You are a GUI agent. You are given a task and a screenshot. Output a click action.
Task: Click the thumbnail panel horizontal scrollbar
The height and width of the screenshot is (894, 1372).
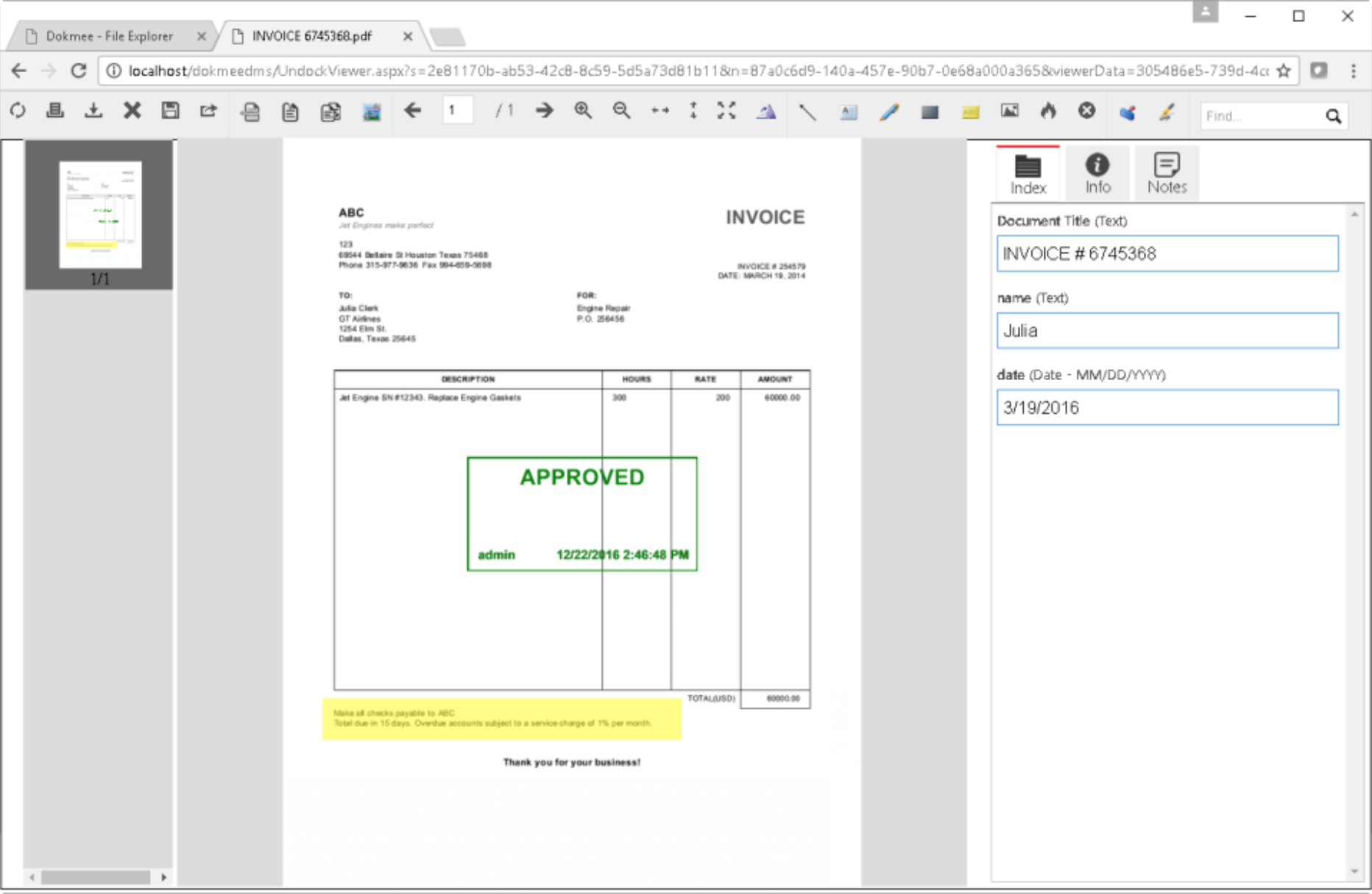(x=96, y=877)
